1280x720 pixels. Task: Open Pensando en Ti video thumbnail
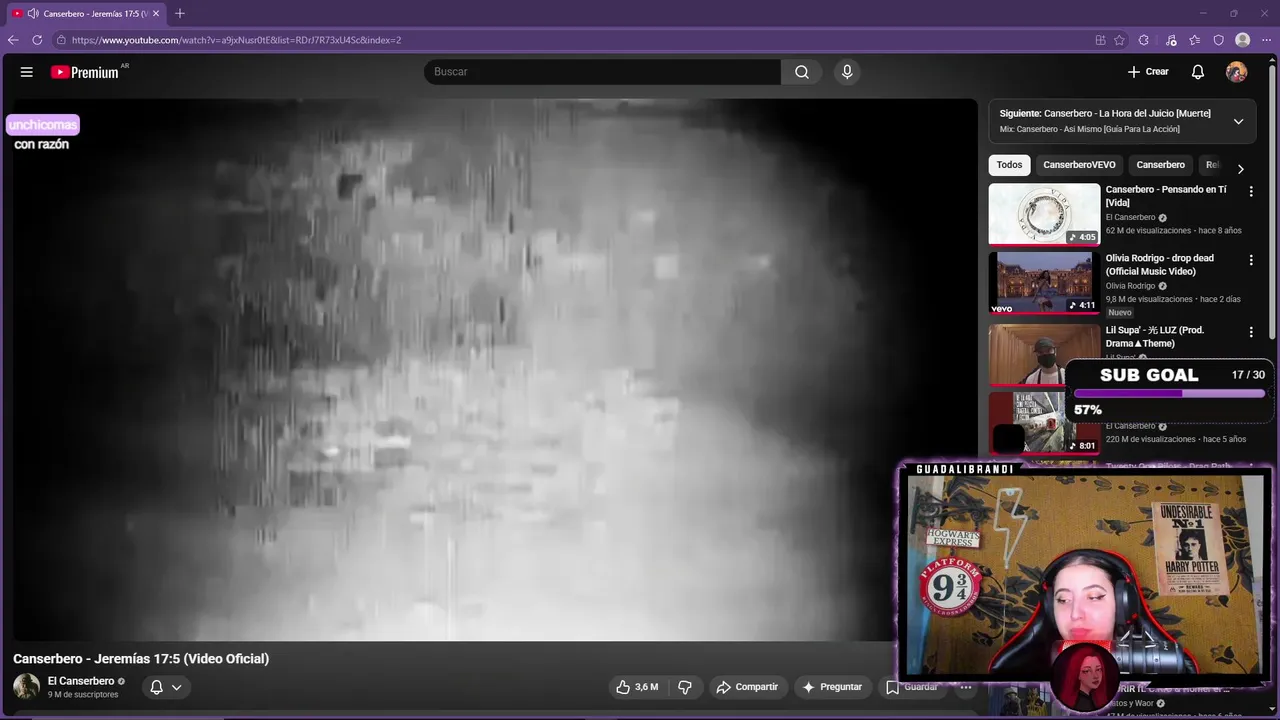click(x=1044, y=214)
